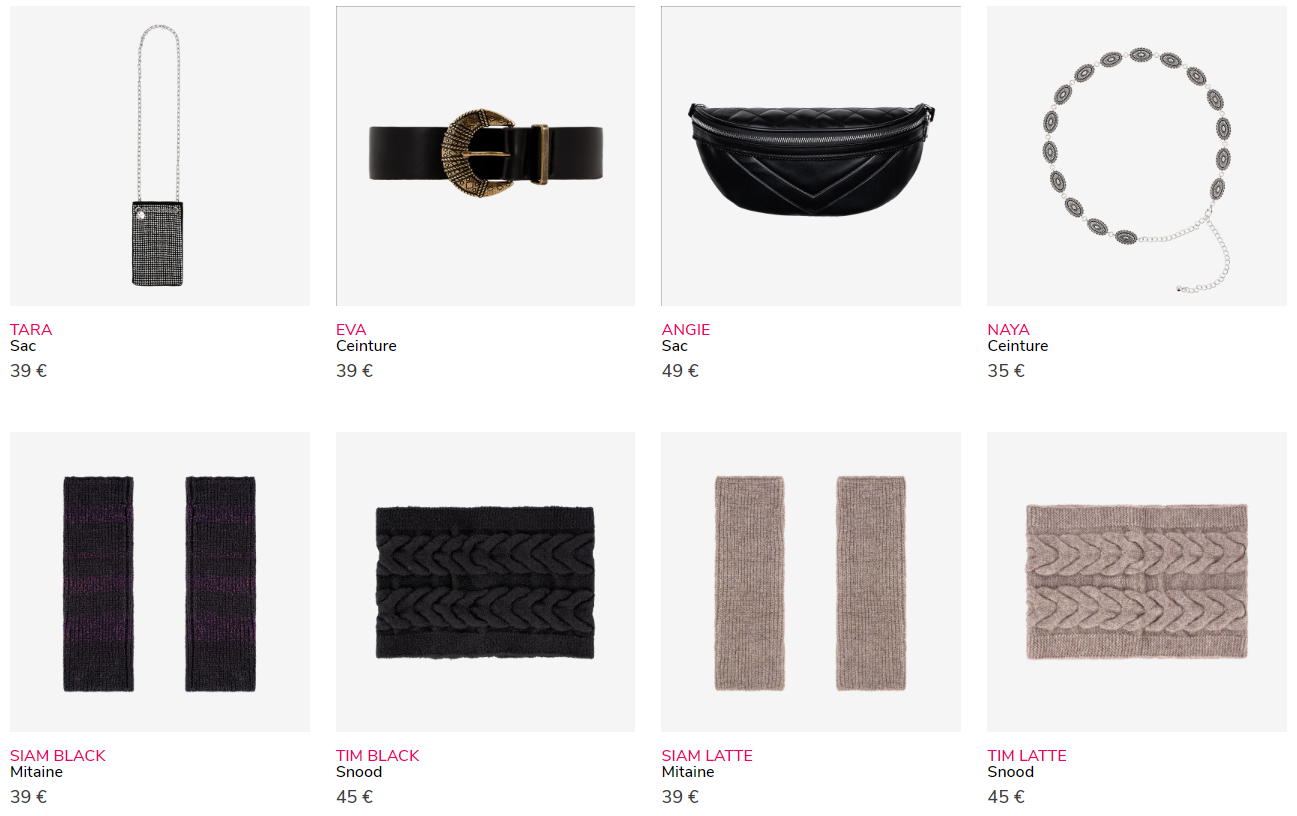This screenshot has height=816, width=1297.
Task: Click the TIM BLACK product title
Action: pyautogui.click(x=378, y=755)
